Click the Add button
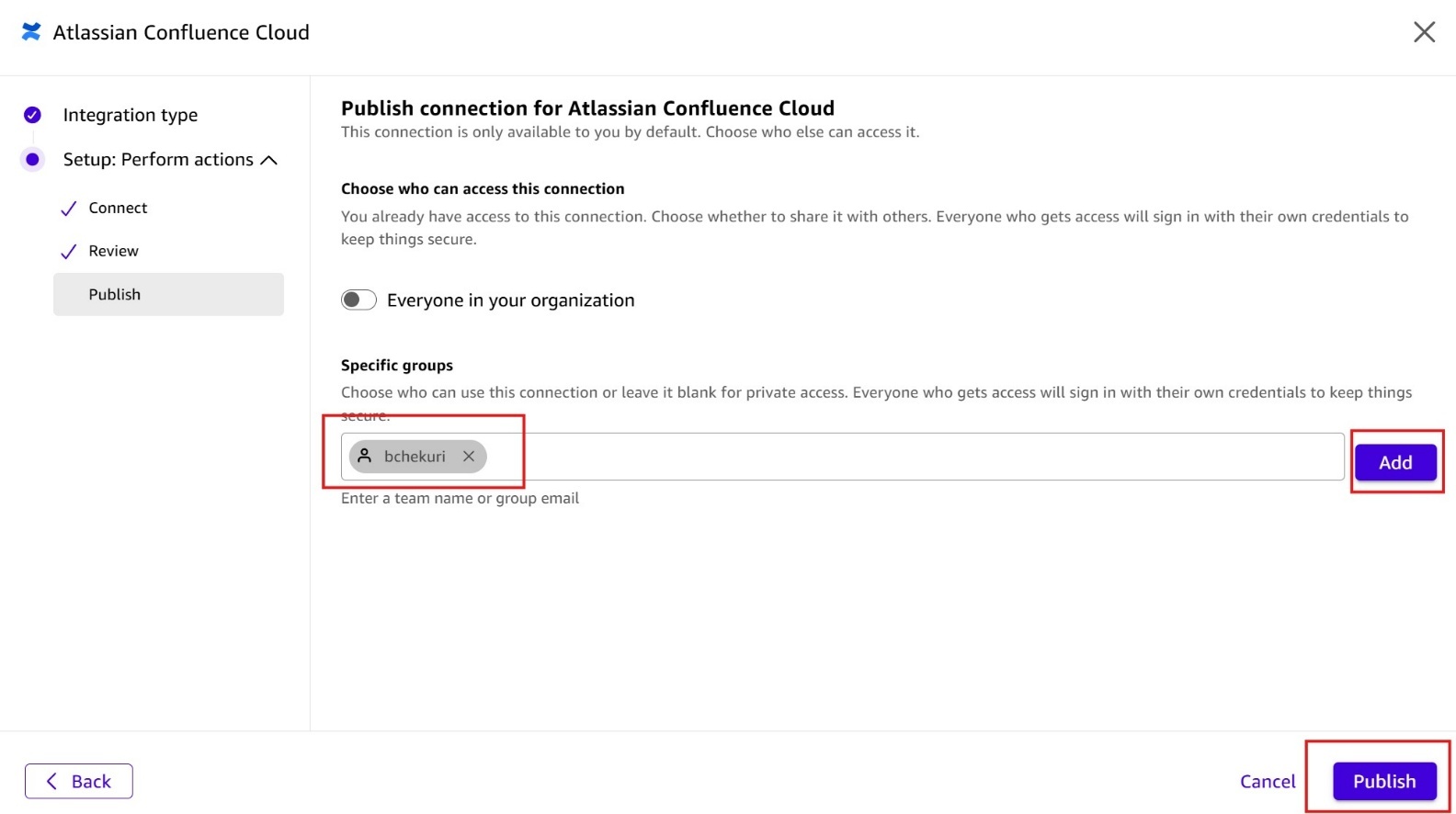This screenshot has width=1456, height=814. (x=1395, y=463)
